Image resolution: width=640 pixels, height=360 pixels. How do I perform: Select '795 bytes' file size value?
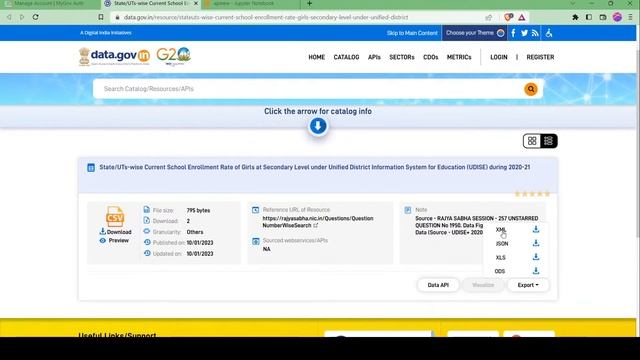198,210
